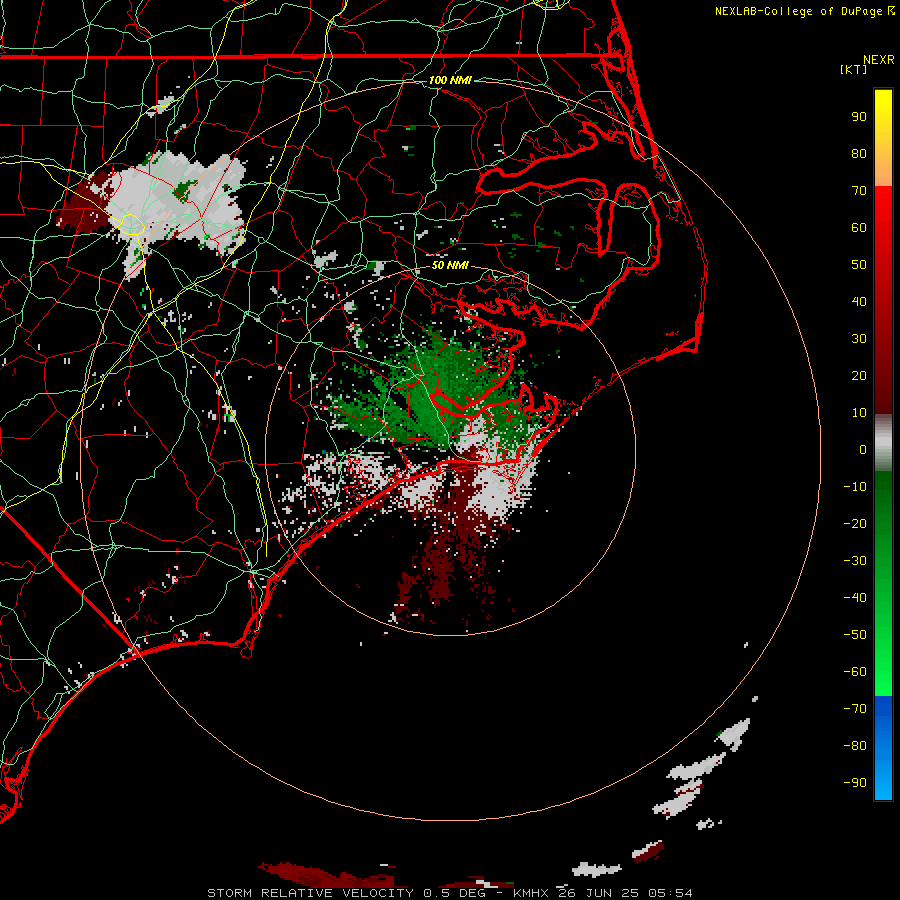Click the [KT] units label above colorbar

[x=853, y=69]
